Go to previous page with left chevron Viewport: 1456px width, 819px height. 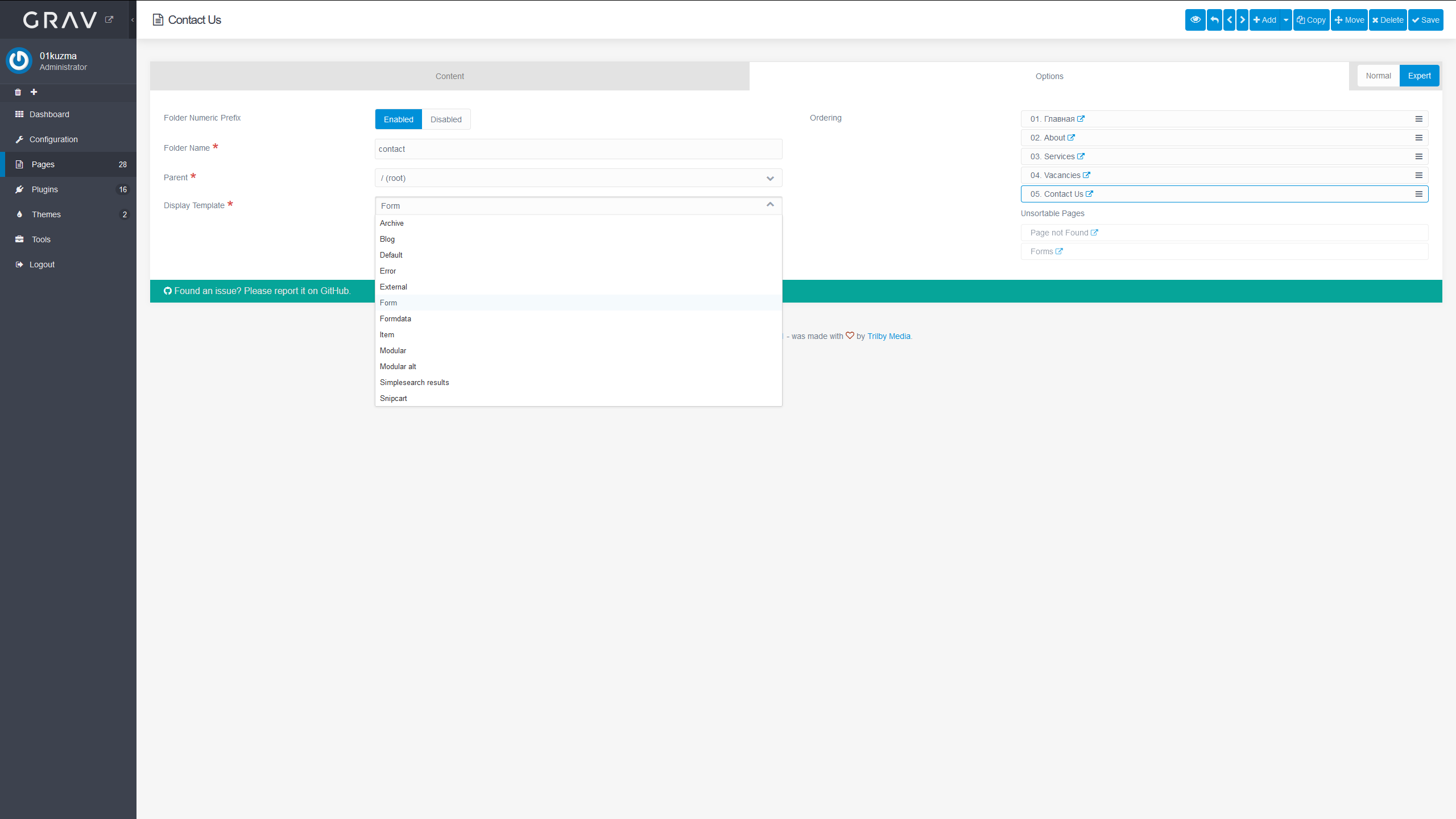1229,20
